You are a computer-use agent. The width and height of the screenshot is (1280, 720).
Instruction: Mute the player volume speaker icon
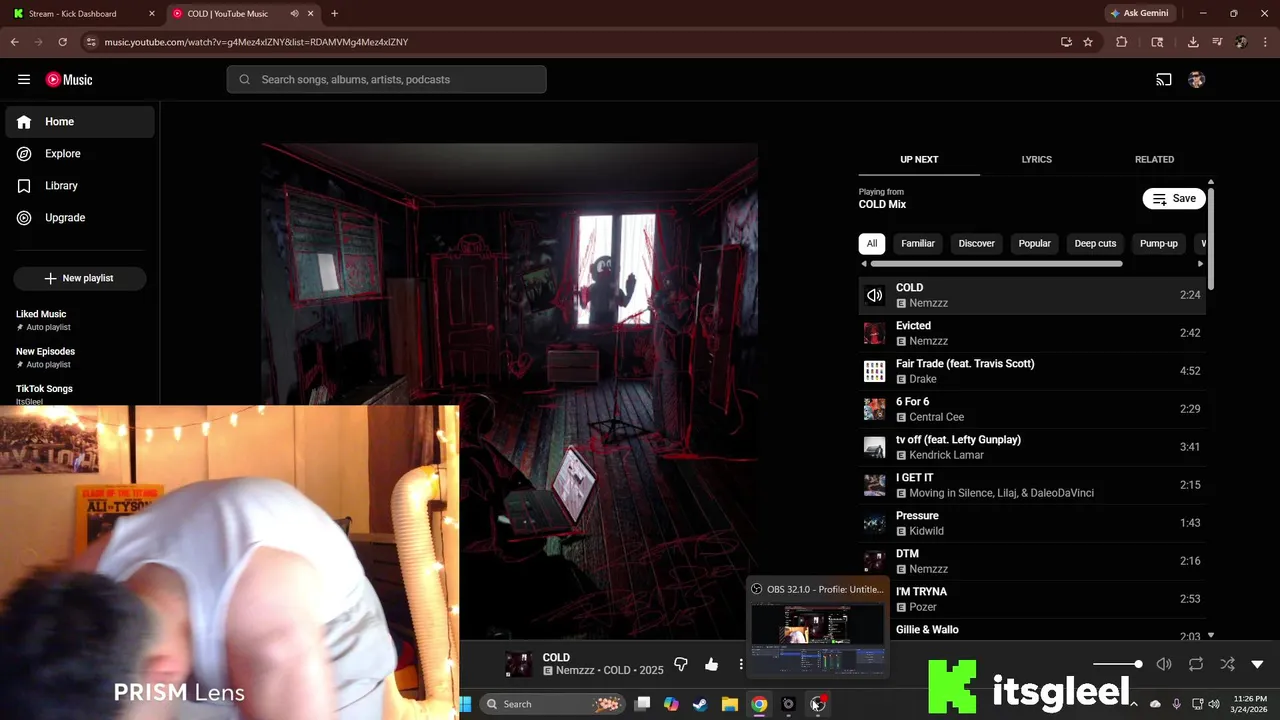(x=1164, y=664)
